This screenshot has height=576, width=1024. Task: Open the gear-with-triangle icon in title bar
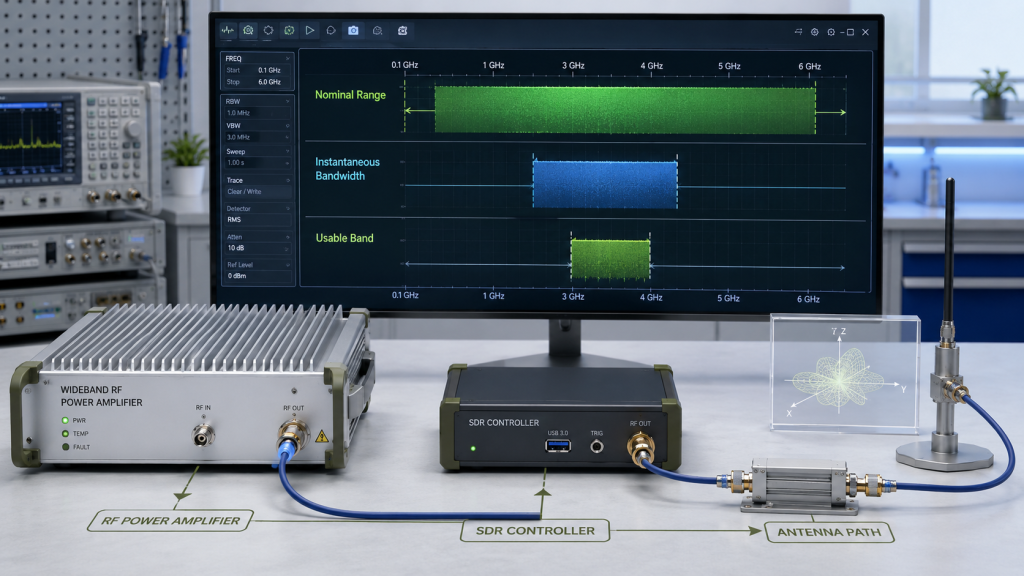pyautogui.click(x=814, y=32)
